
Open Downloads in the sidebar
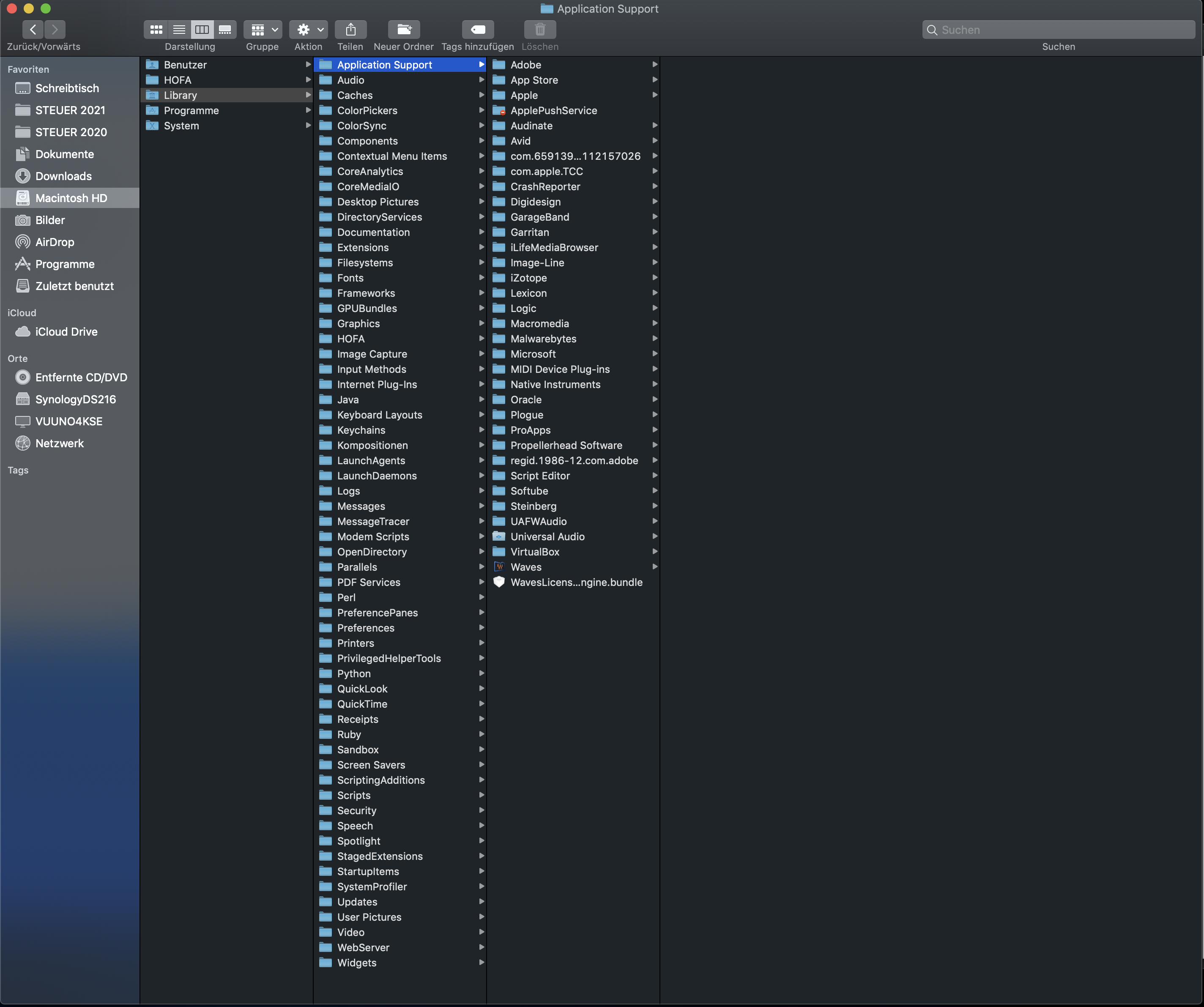click(x=63, y=176)
